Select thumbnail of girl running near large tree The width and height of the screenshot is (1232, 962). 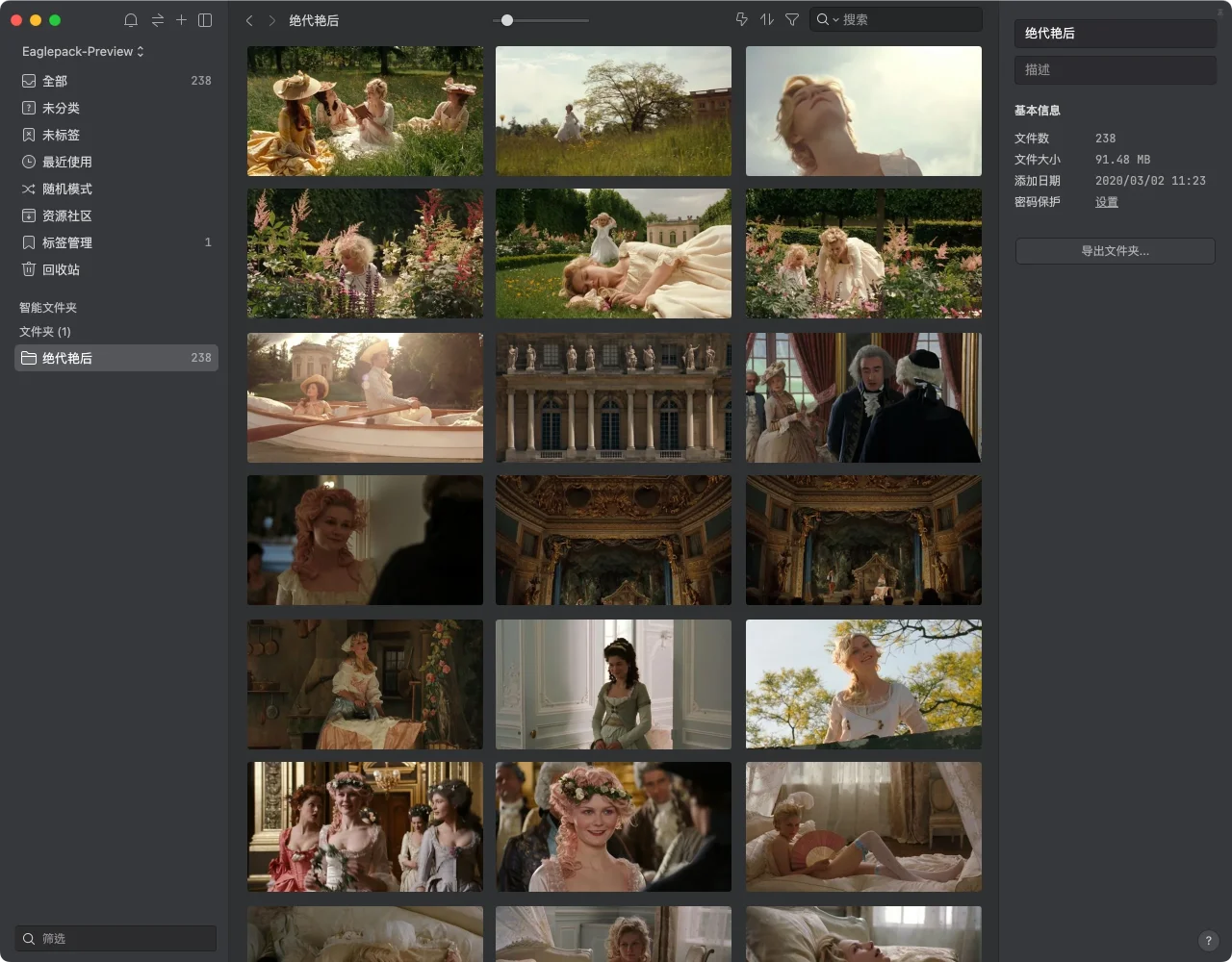pos(613,112)
